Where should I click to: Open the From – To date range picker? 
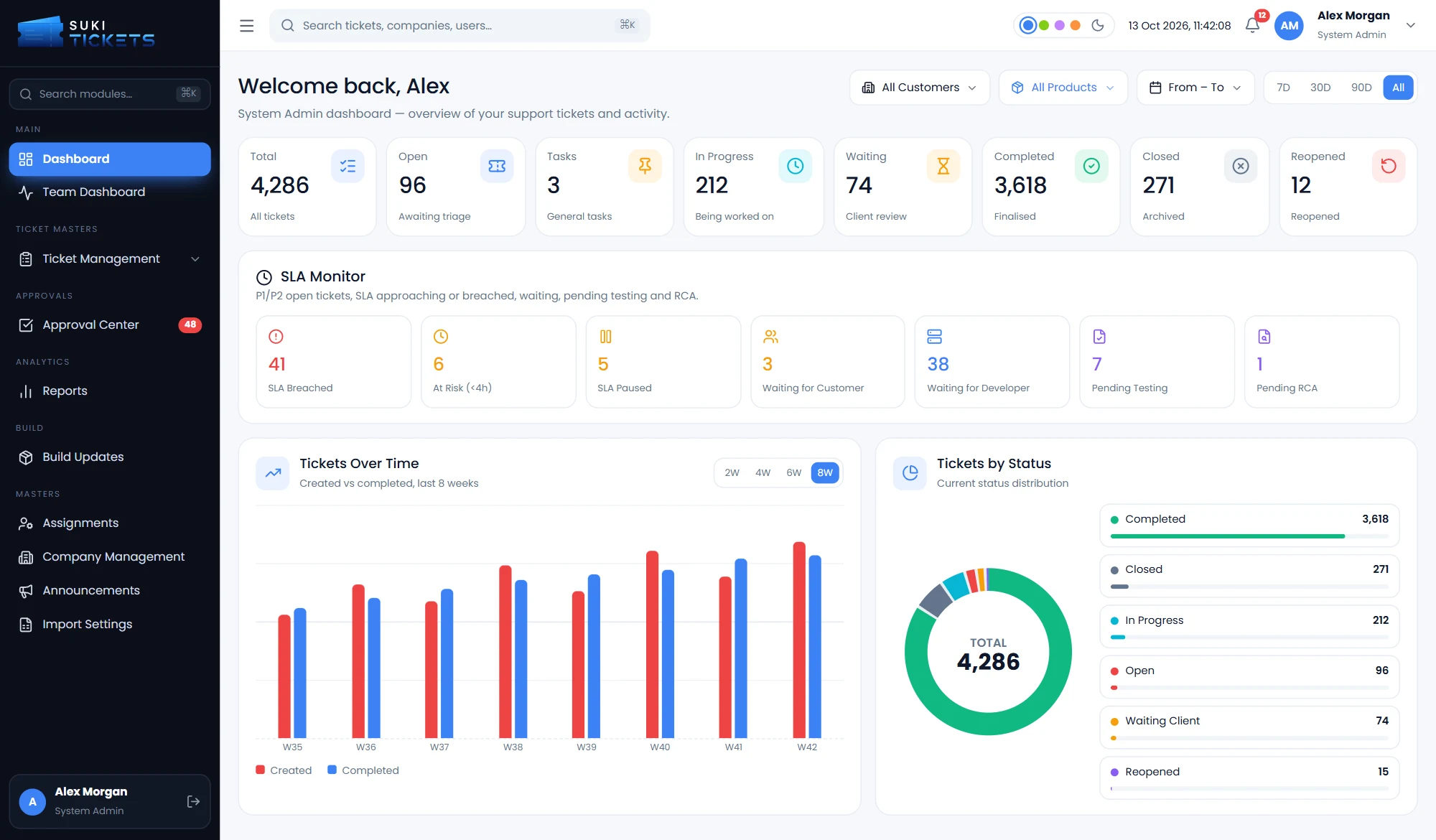(x=1195, y=88)
